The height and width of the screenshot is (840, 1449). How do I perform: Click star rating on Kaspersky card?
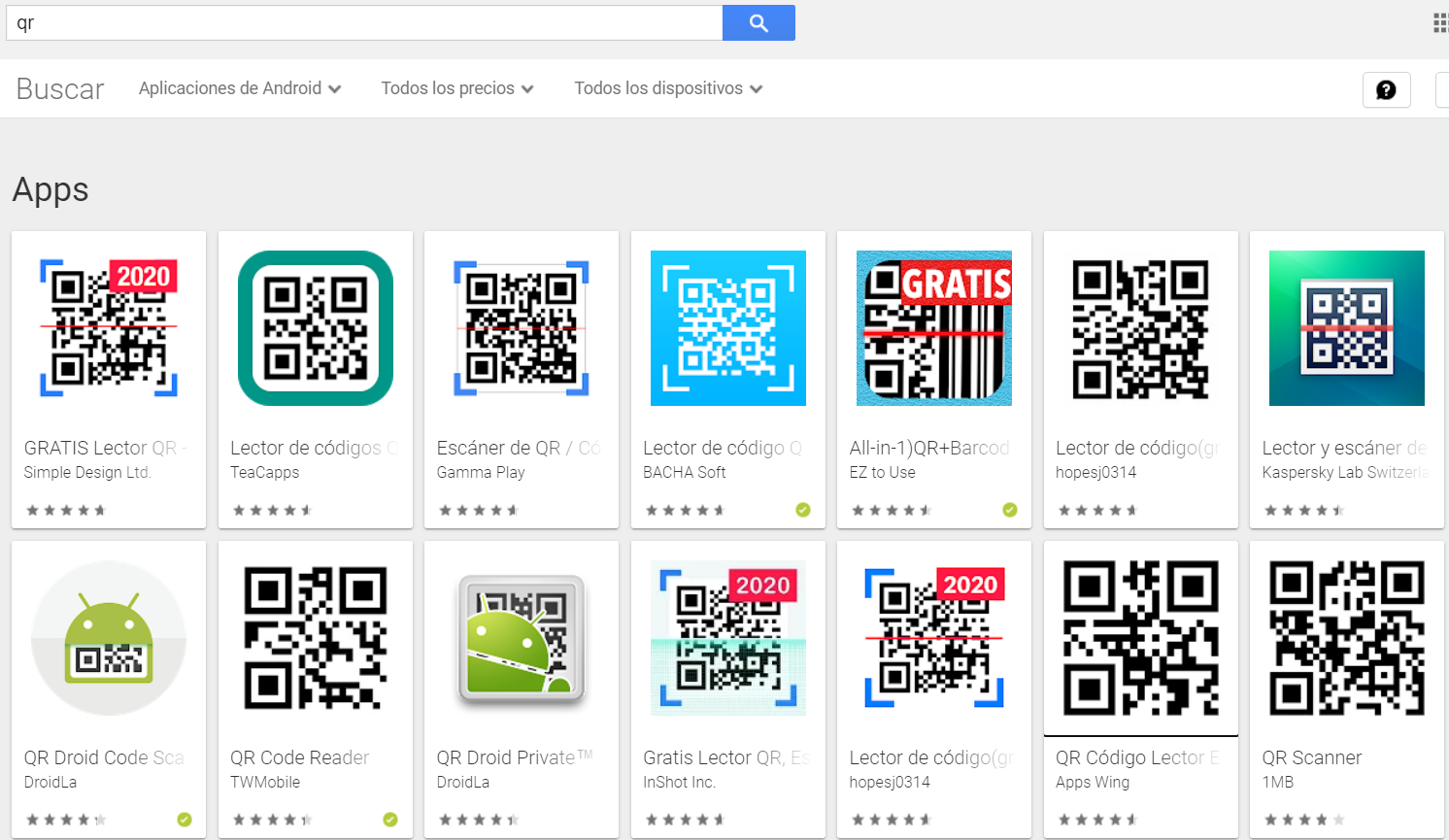click(x=1304, y=510)
